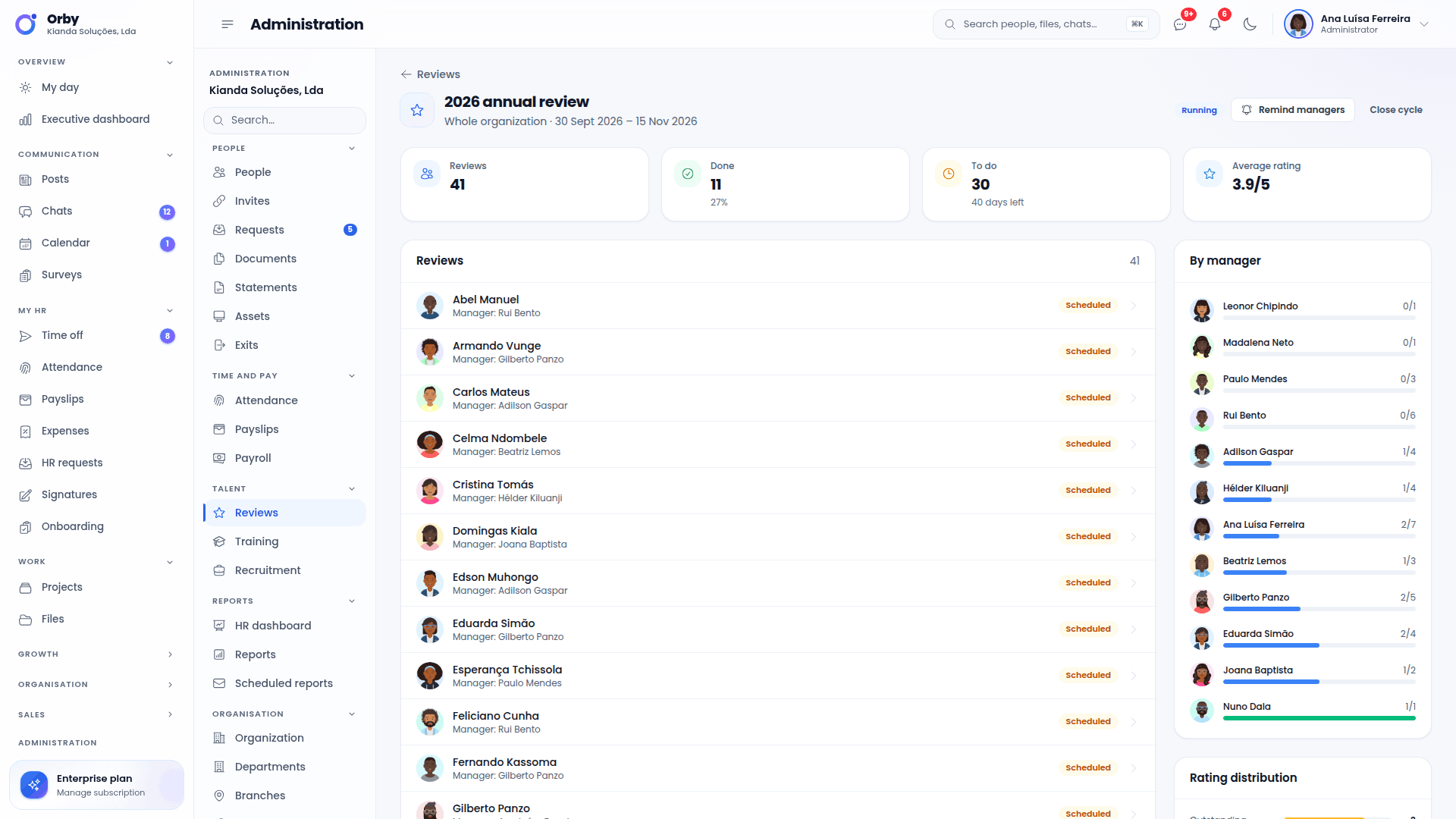Click the Invites link icon

pos(219,201)
